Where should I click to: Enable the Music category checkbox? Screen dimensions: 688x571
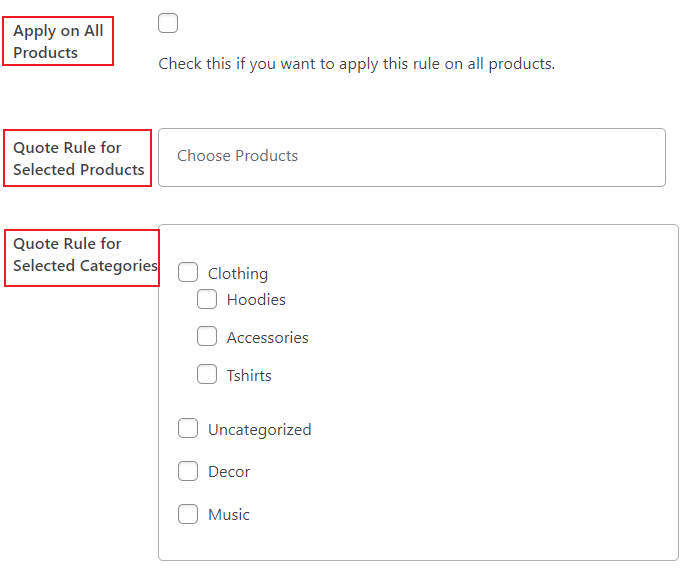coord(188,514)
